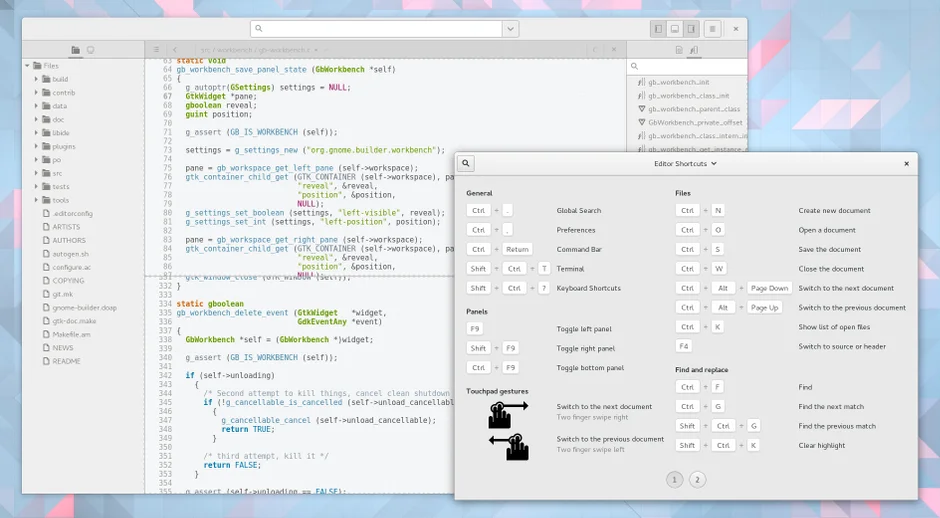Toggle the right panel button in the header
The height and width of the screenshot is (518, 940).
691,29
